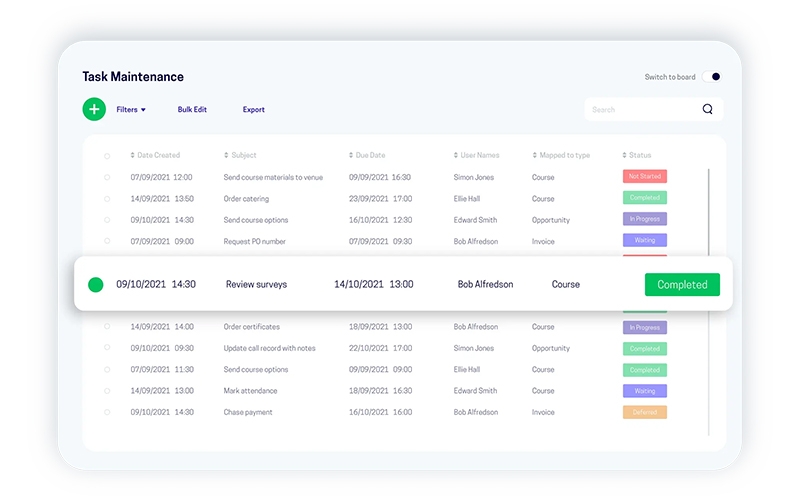800x500 pixels.
Task: Select the header row select-all radio button
Action: point(107,156)
